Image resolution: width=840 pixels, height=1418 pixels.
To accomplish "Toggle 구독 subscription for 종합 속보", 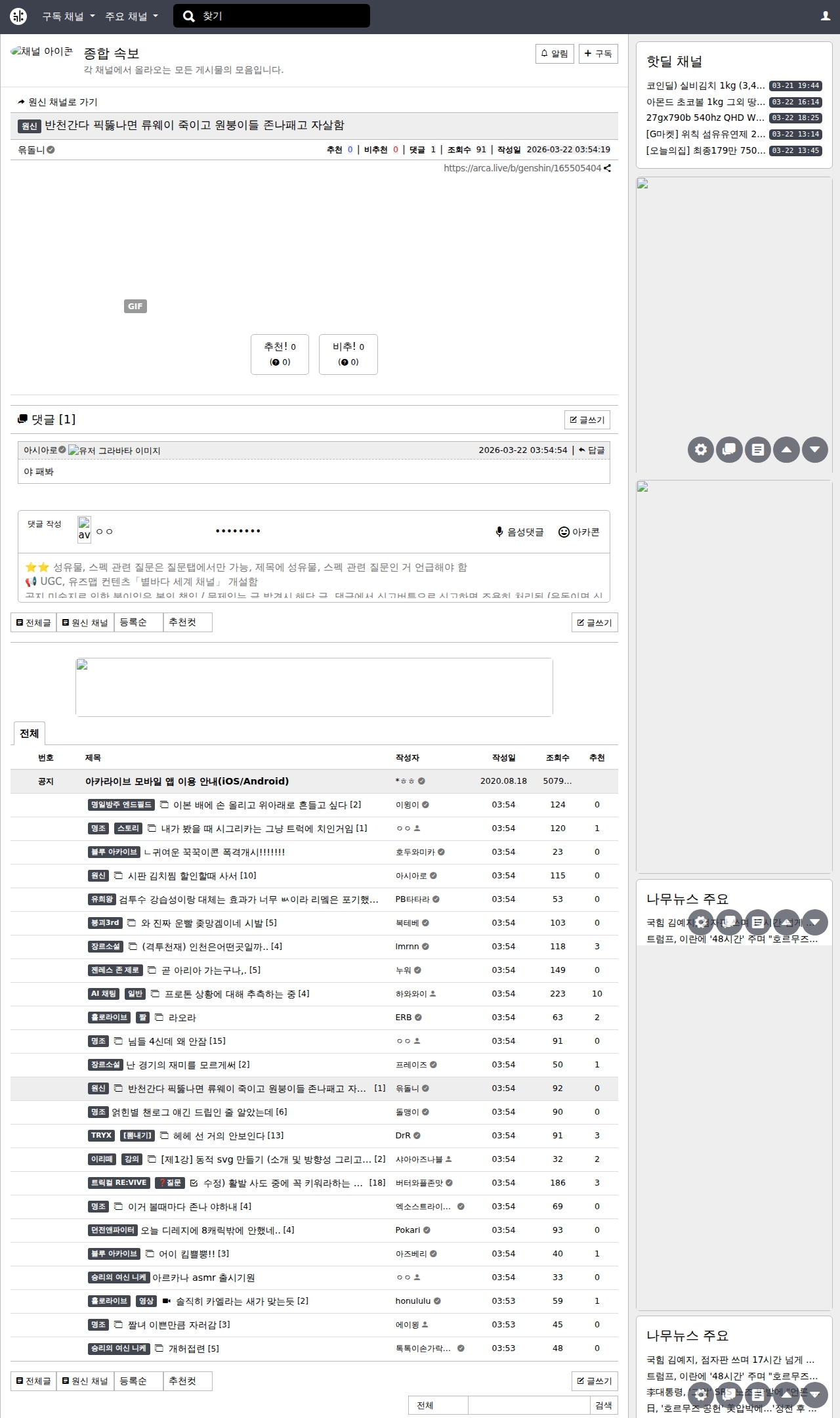I will click(598, 54).
